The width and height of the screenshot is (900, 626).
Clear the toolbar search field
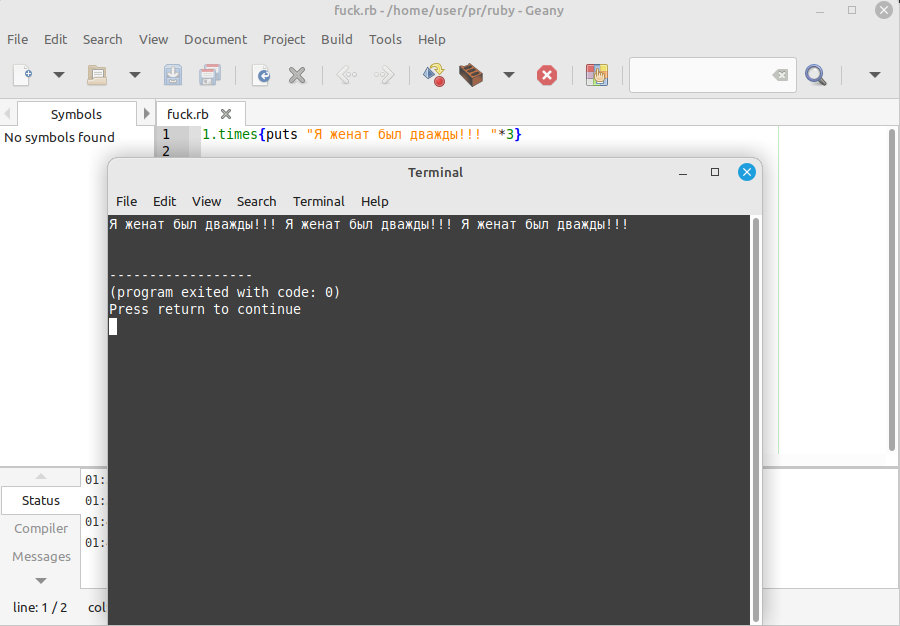pos(780,75)
